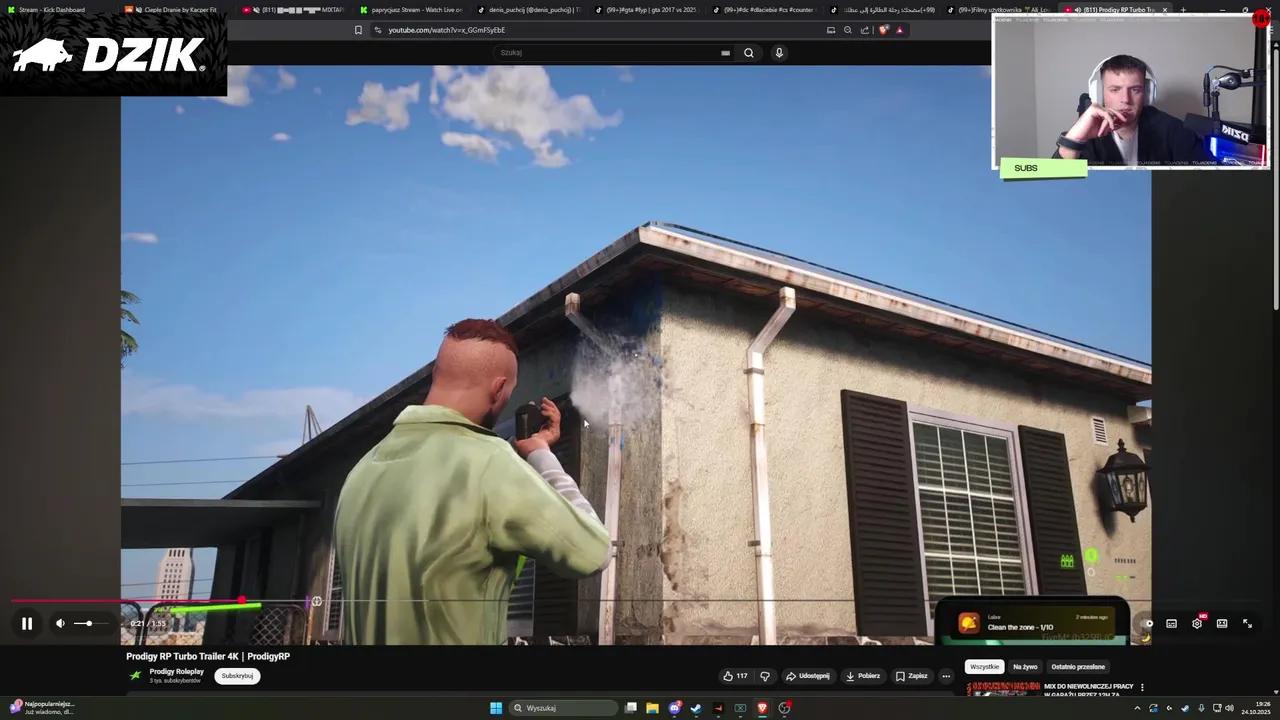Image resolution: width=1280 pixels, height=720 pixels.
Task: Open File Explorer from the taskbar
Action: [x=652, y=708]
